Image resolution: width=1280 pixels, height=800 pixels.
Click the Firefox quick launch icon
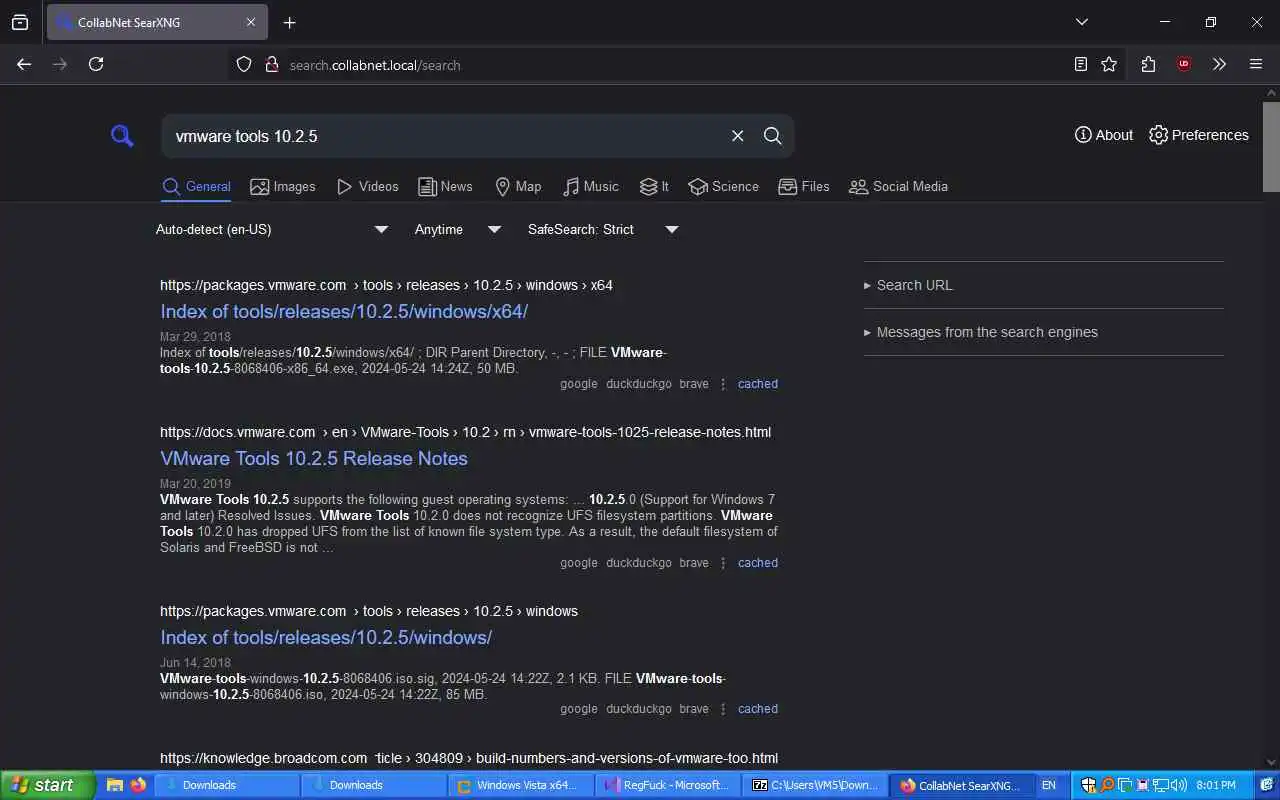click(138, 785)
